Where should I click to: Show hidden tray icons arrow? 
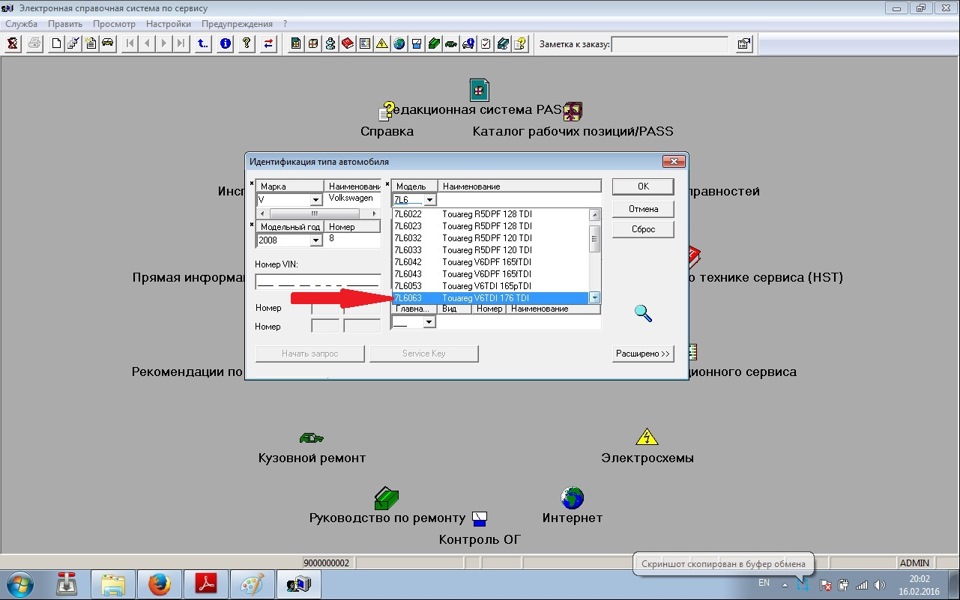click(784, 585)
